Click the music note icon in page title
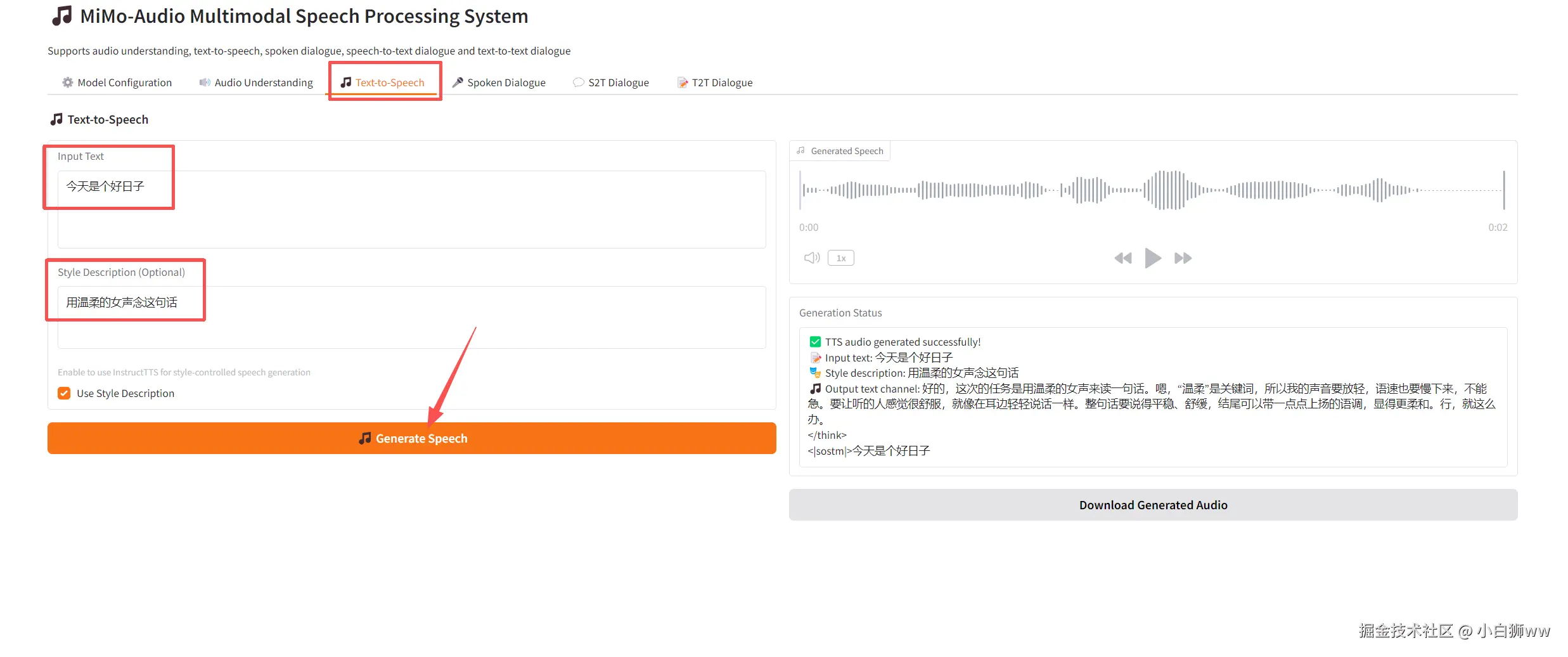Screen dimensions: 1568x657 (61, 16)
